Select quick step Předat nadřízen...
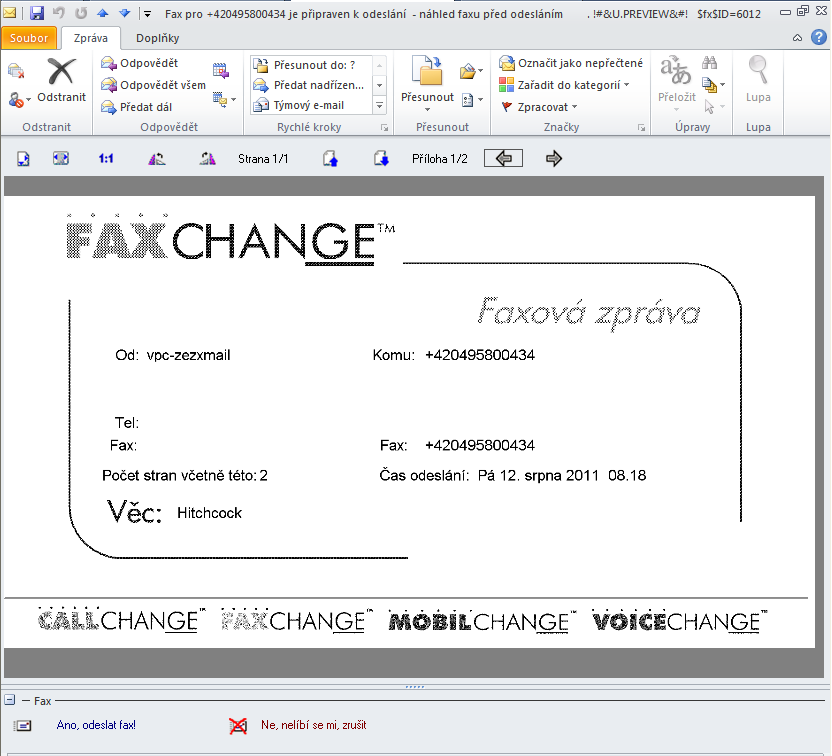 tap(310, 85)
